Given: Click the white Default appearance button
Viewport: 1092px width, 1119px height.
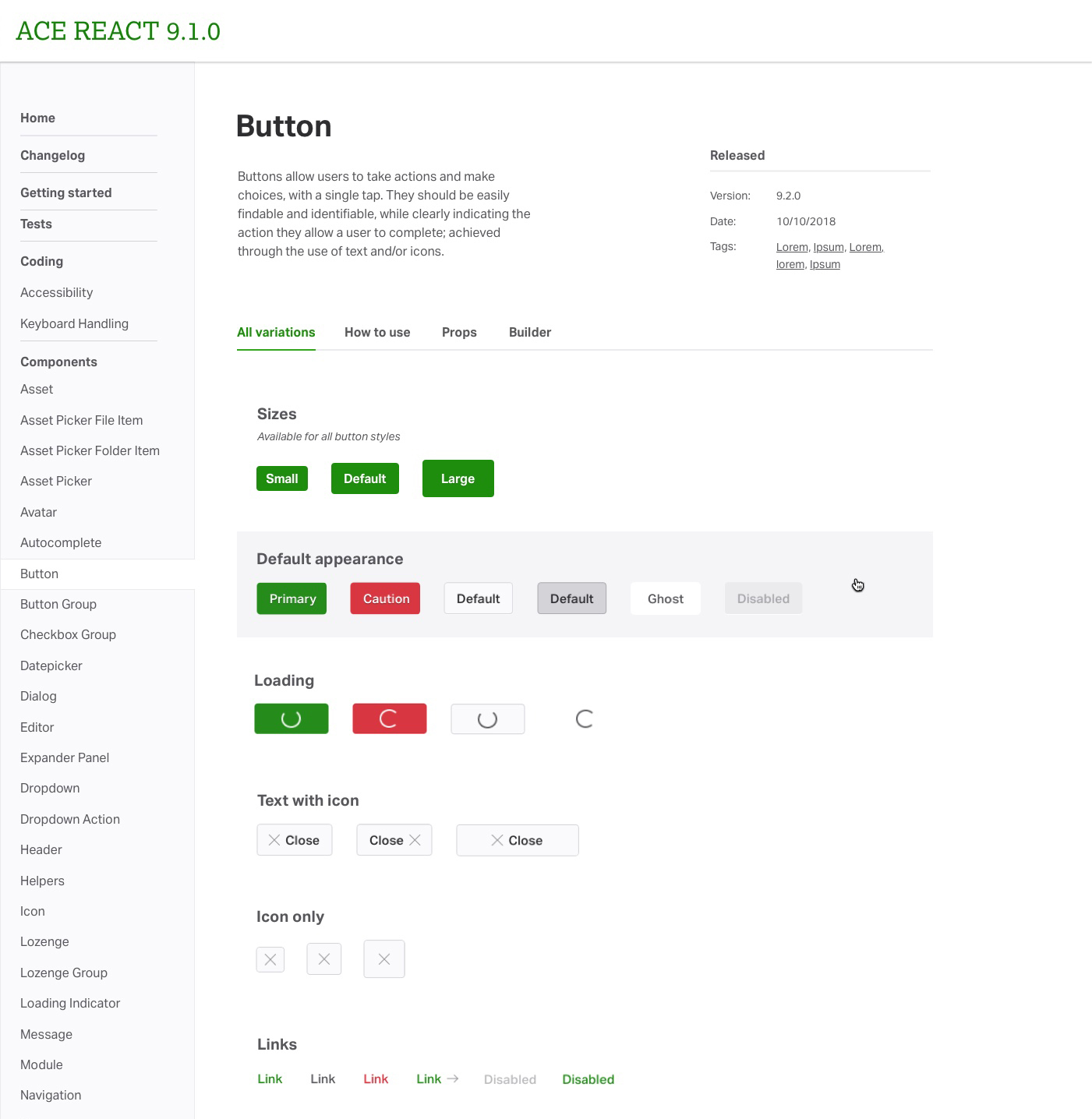Looking at the screenshot, I should [479, 598].
